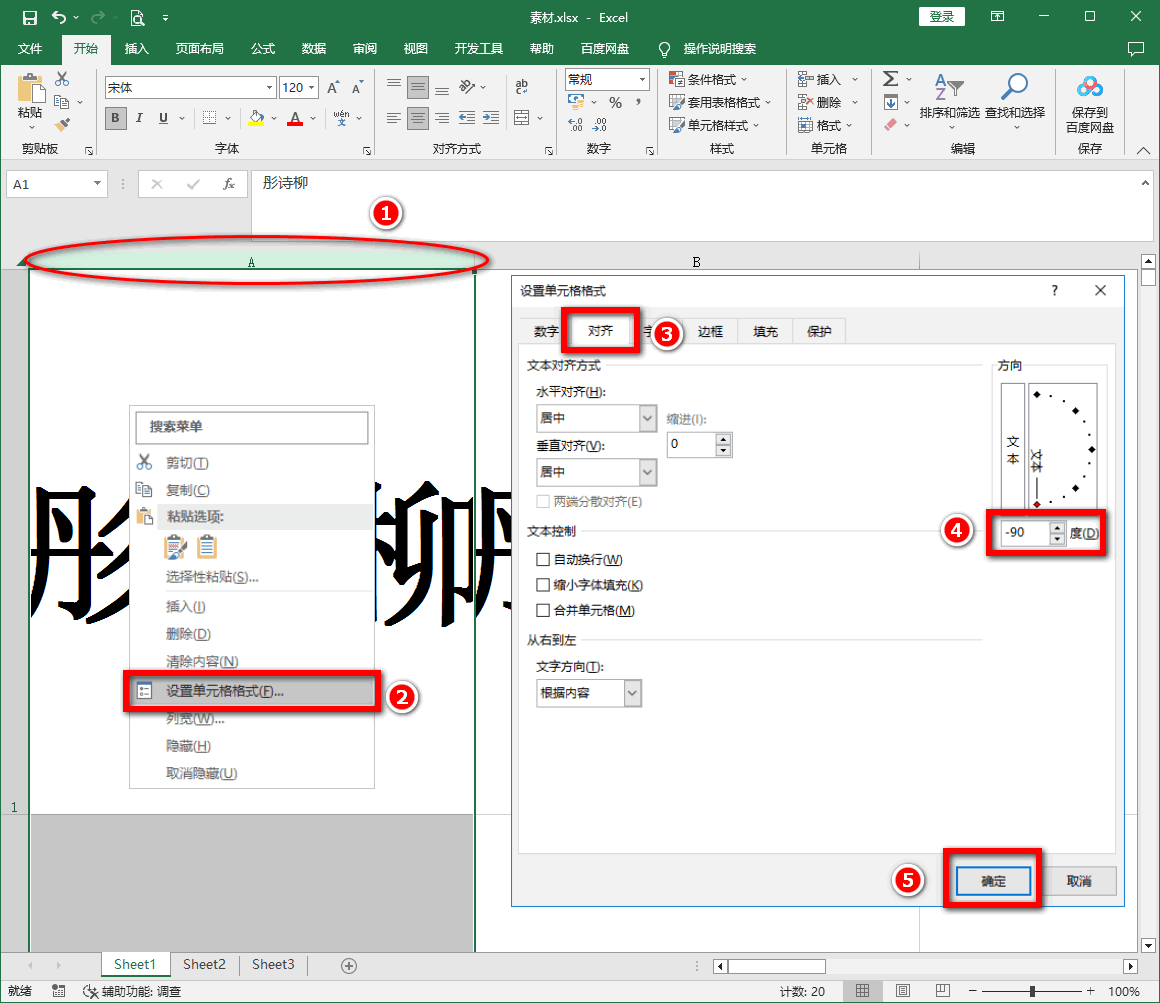This screenshot has height=1003, width=1160.
Task: Cut selection using scissors icon in ribbon
Action: [x=62, y=78]
